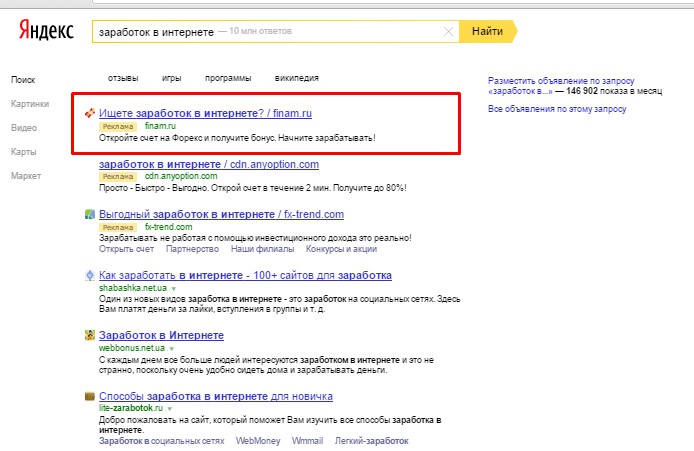The image size is (694, 451).
Task: Refine the search with википедия suggestion
Action: (297, 78)
